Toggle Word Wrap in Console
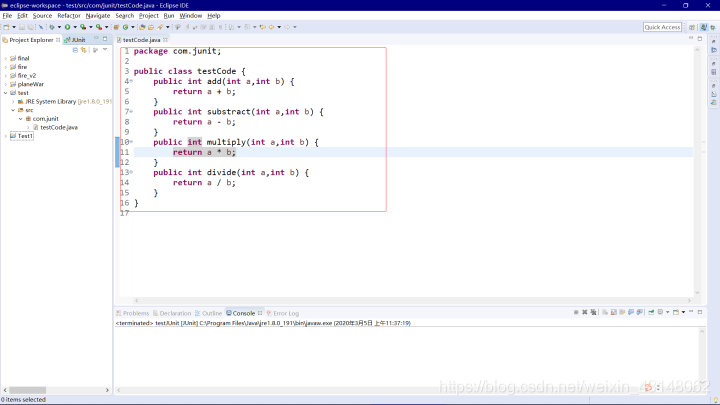 click(622, 312)
